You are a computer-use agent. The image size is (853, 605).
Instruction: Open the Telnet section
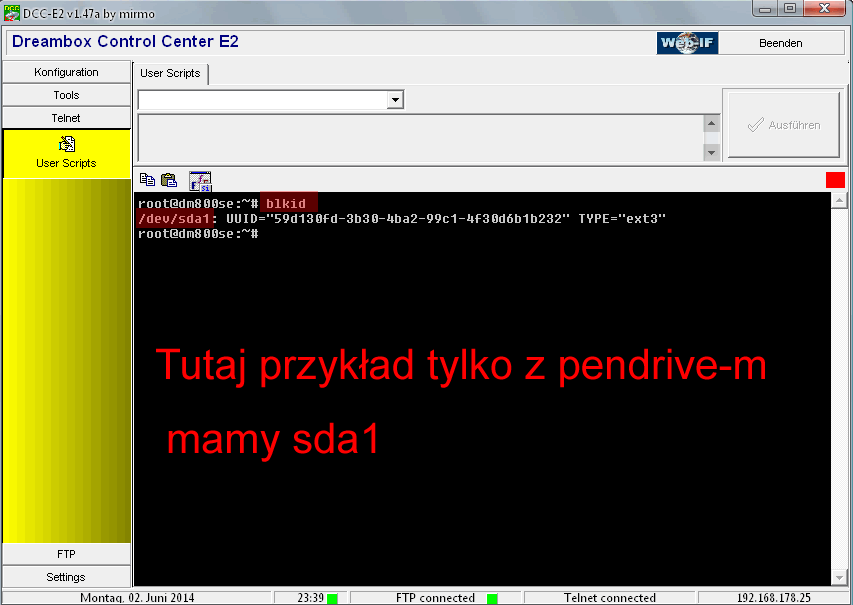click(66, 118)
